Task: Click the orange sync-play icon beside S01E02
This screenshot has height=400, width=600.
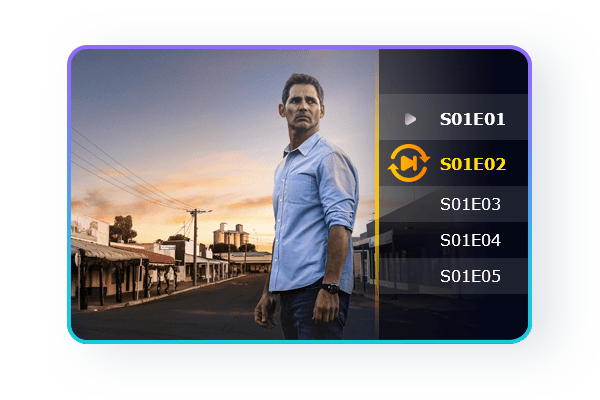Action: coord(409,163)
